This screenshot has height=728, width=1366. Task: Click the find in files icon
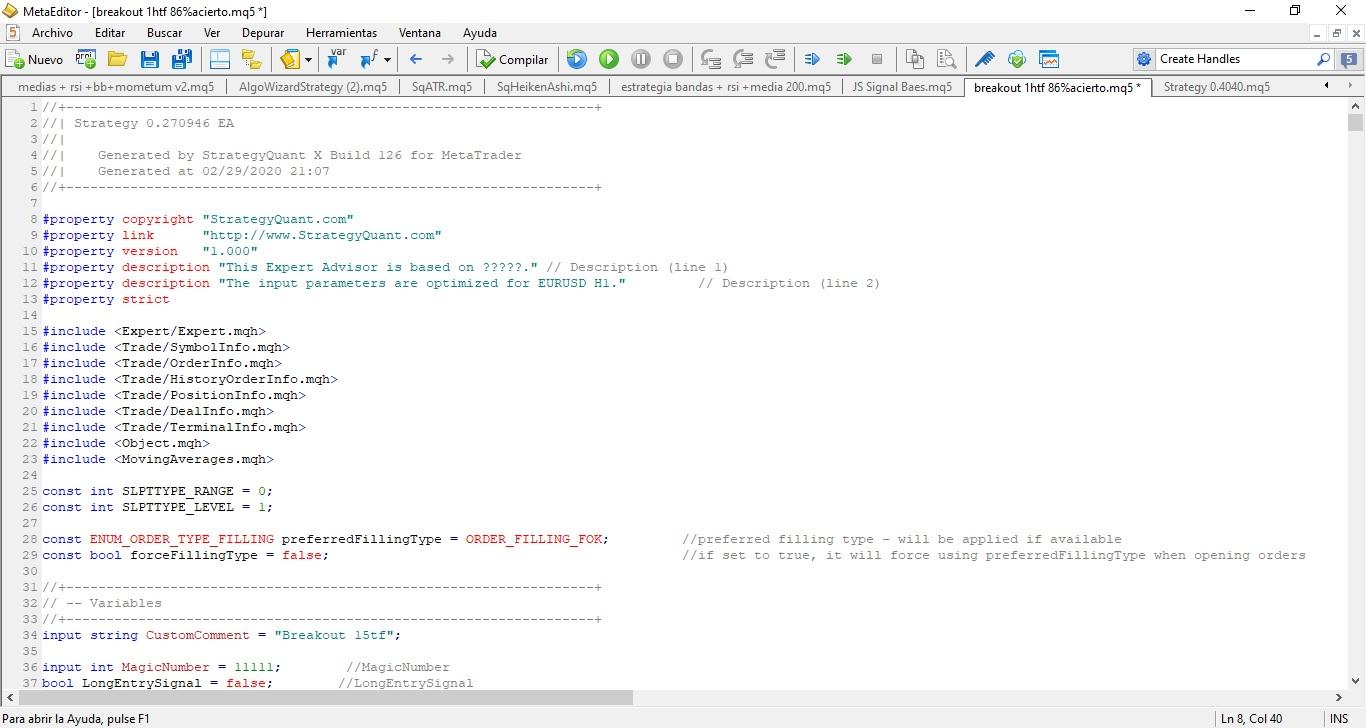coord(947,59)
